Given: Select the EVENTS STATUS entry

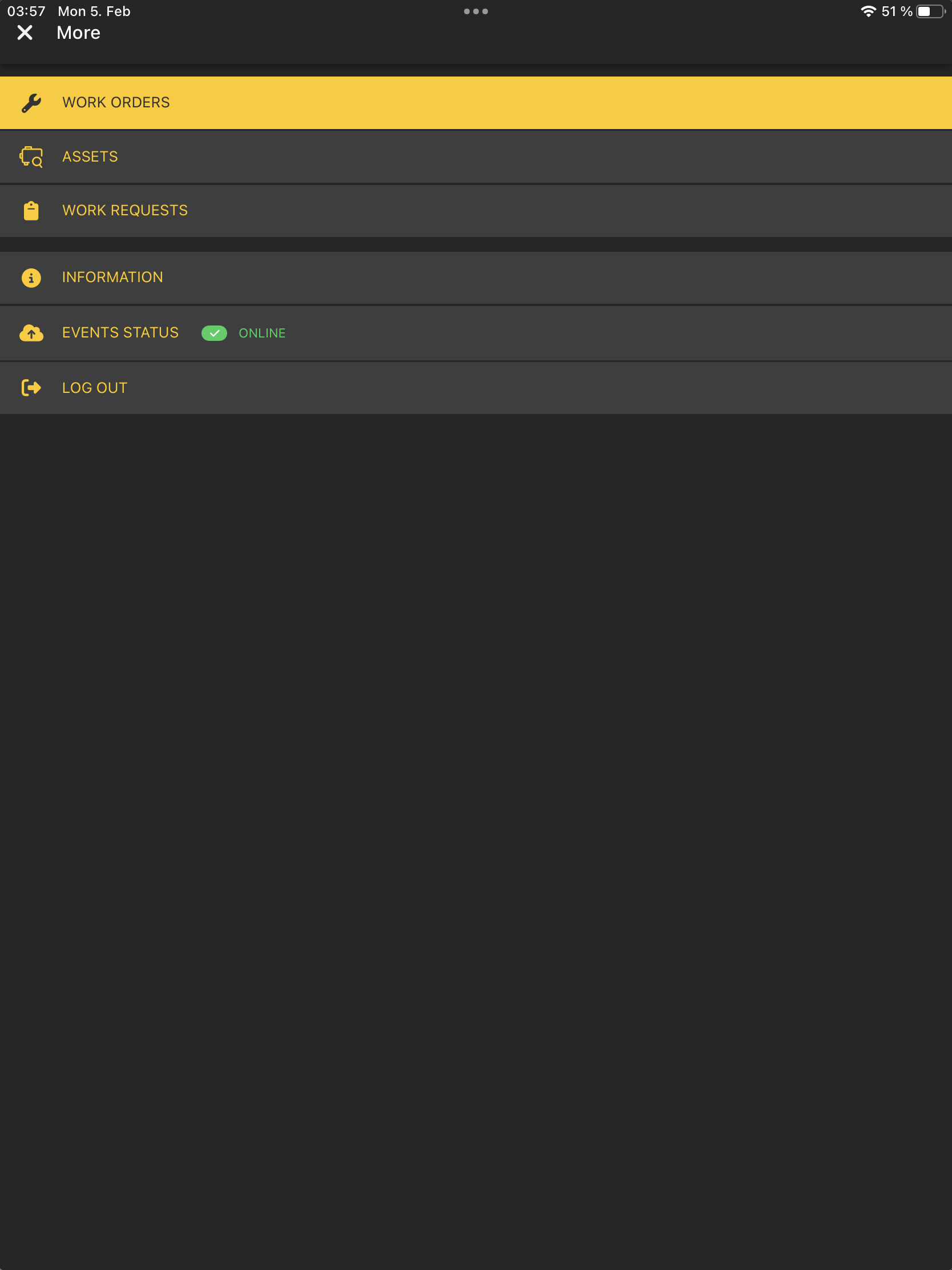Looking at the screenshot, I should pyautogui.click(x=475, y=333).
